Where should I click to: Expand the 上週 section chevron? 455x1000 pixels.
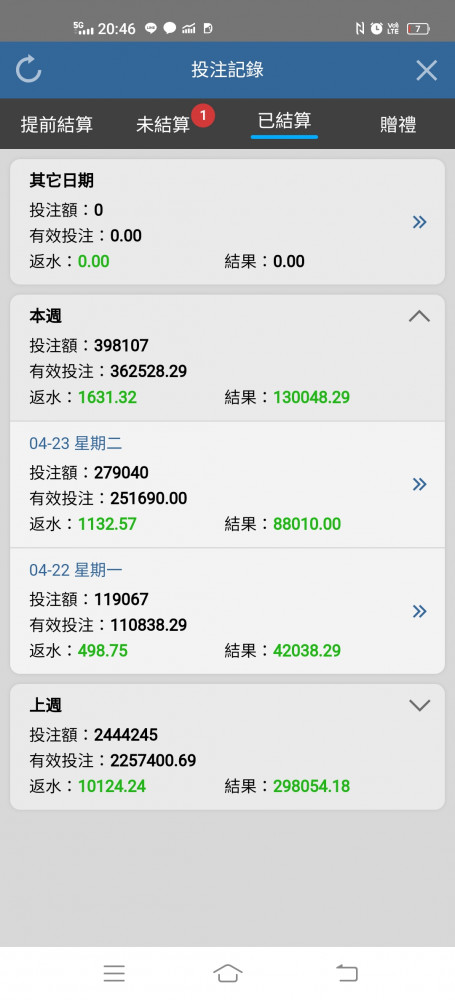click(419, 705)
